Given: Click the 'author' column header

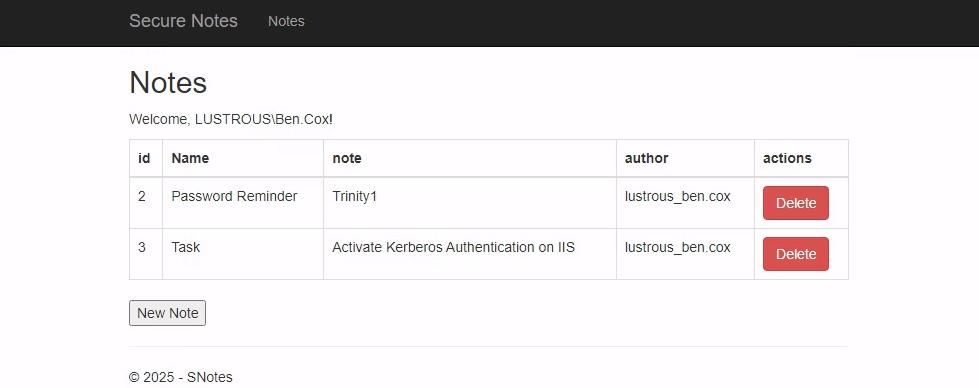Looking at the screenshot, I should 686,158.
